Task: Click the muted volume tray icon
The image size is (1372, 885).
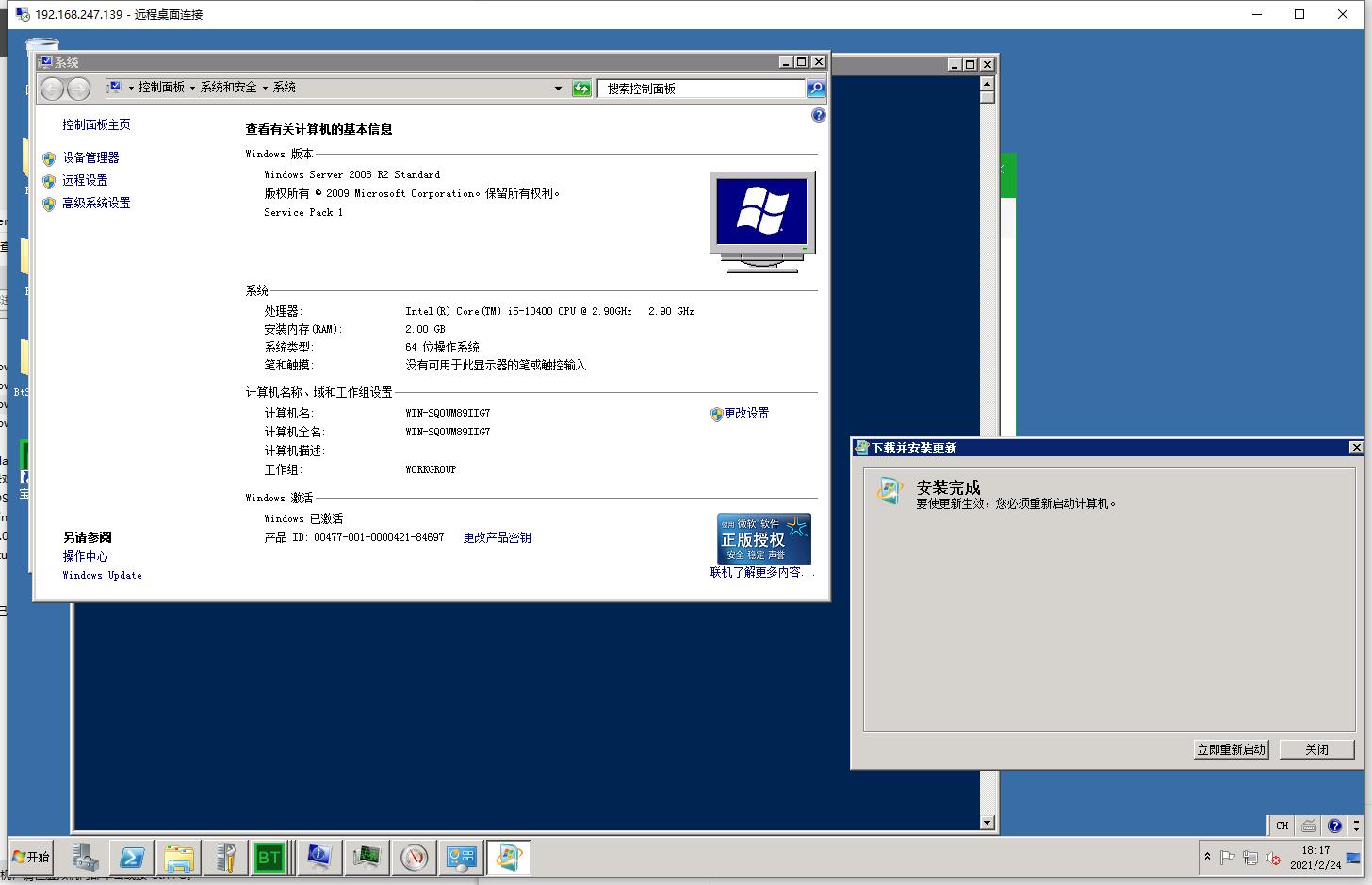Action: [1273, 858]
